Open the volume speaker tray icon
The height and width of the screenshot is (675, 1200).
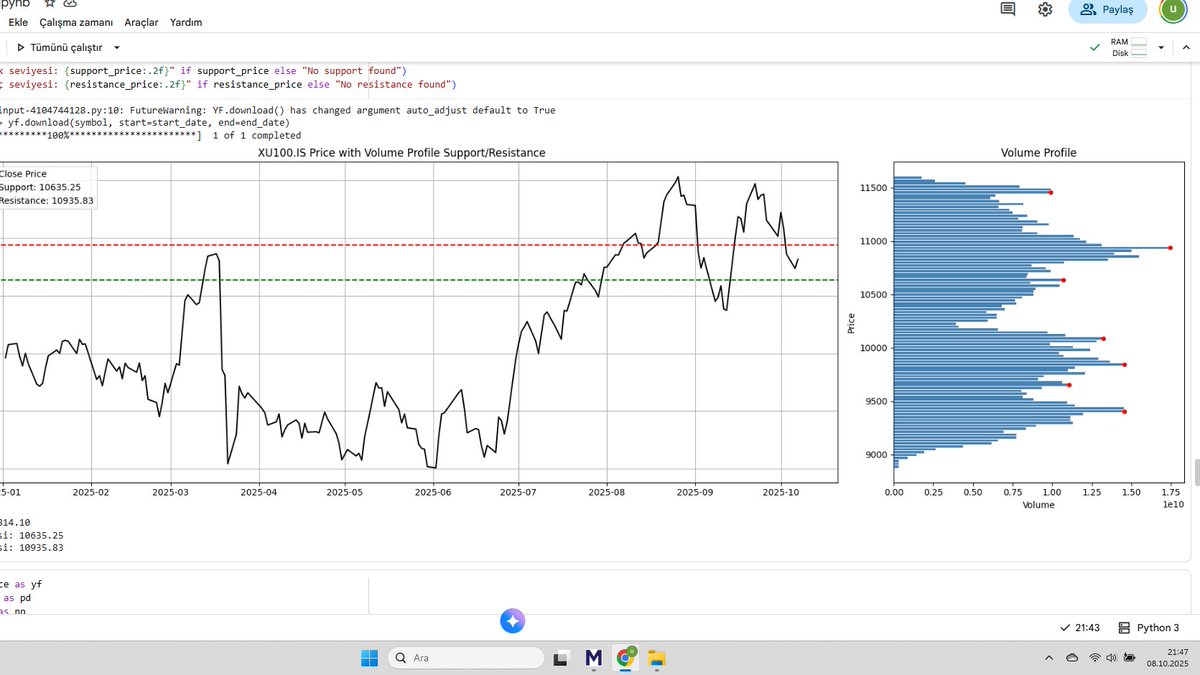click(1113, 657)
